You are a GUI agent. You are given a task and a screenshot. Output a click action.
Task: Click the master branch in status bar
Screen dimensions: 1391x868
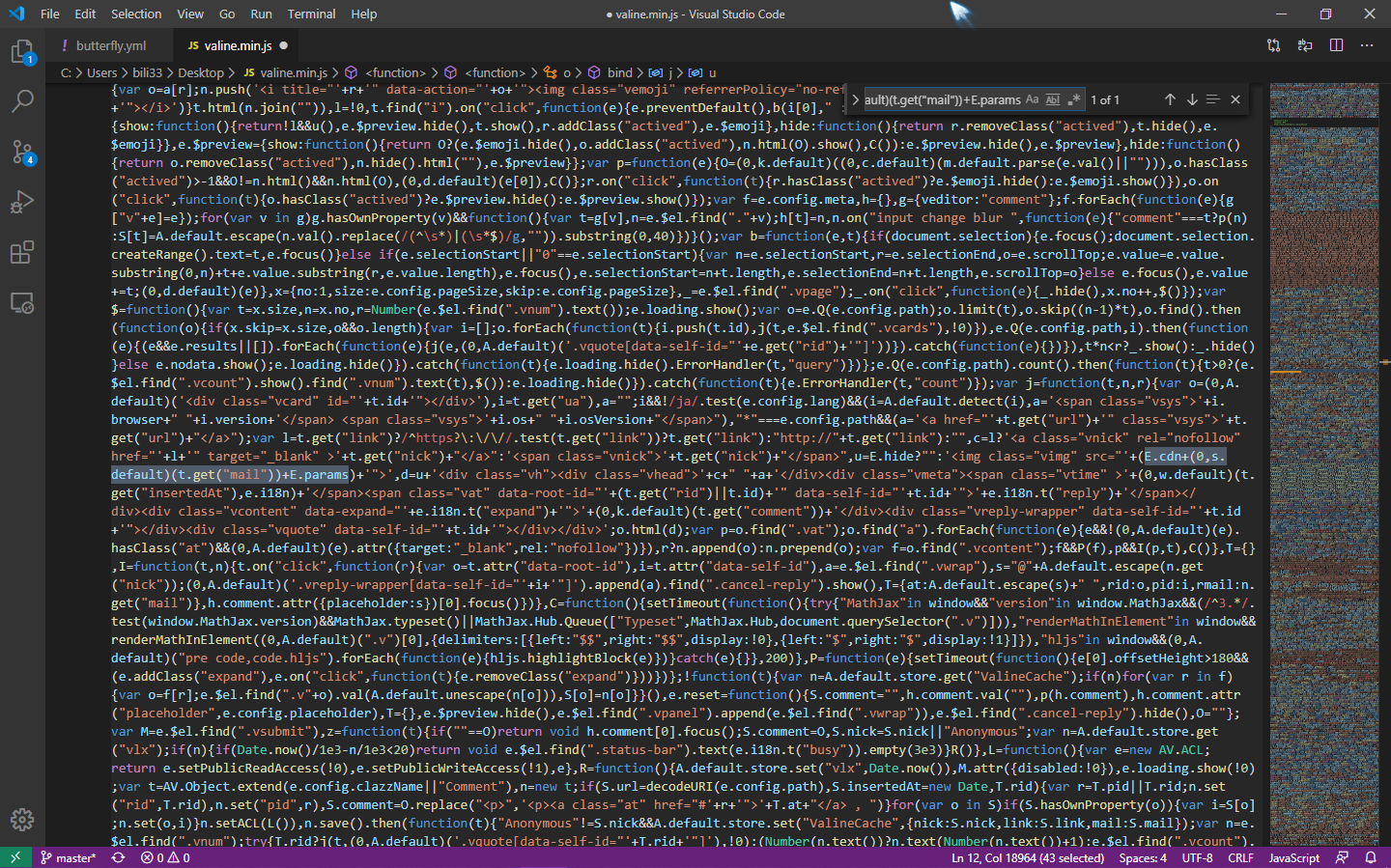pyautogui.click(x=69, y=857)
